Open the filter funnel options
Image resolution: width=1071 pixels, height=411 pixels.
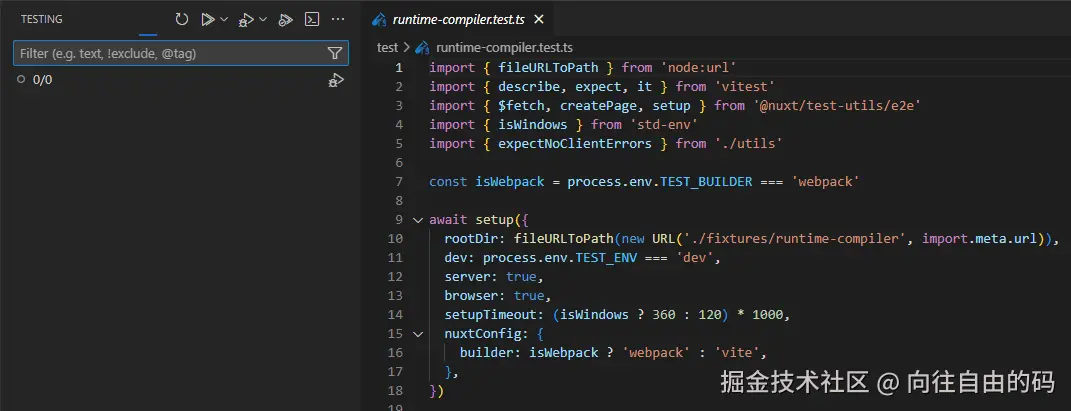pyautogui.click(x=335, y=53)
